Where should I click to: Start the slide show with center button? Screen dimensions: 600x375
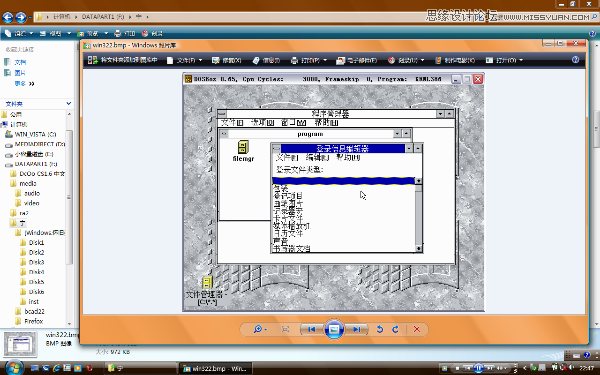(x=334, y=329)
